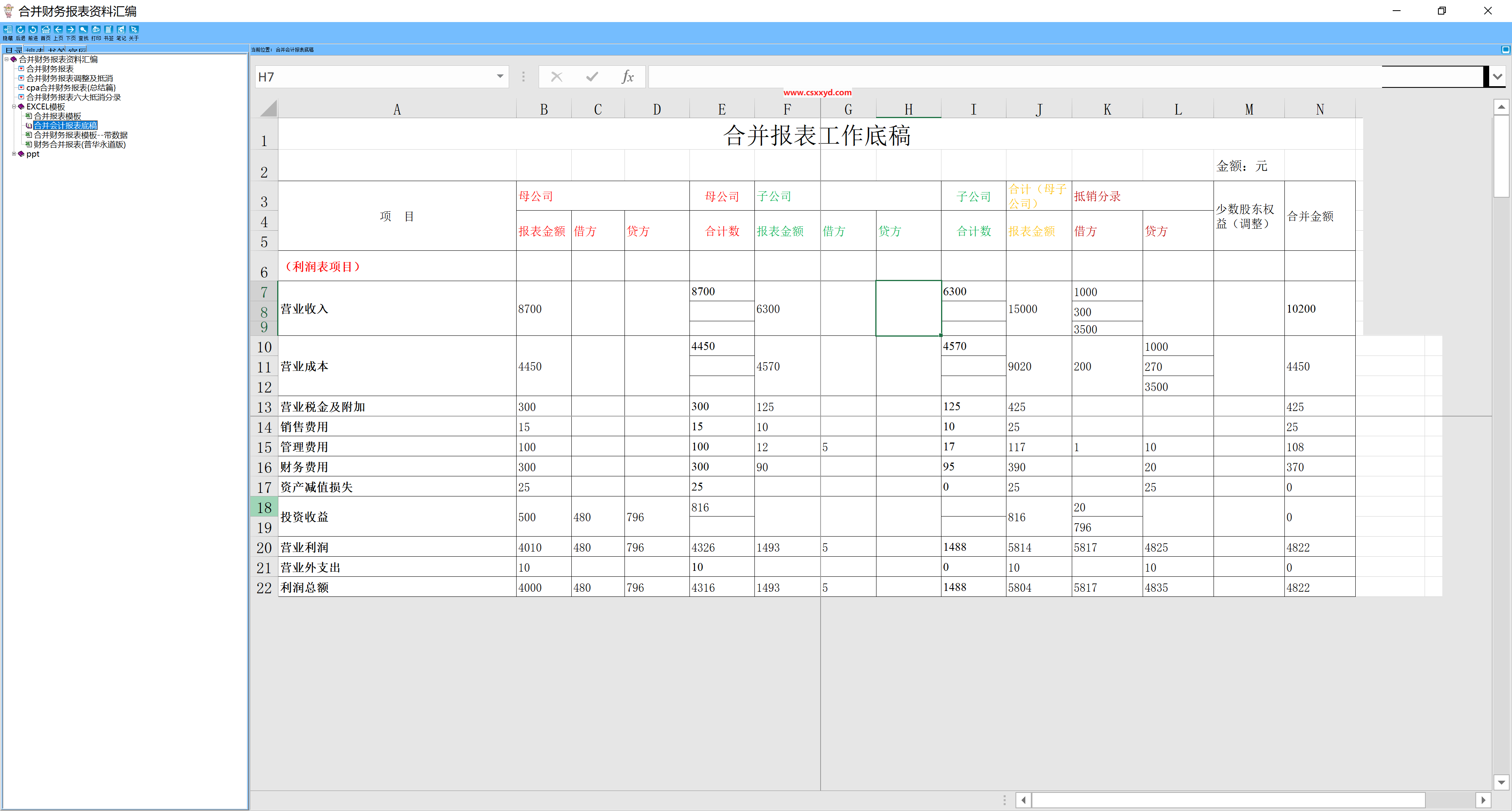
Task: Click the horizontal scrollbar thumb
Action: pos(1228,800)
